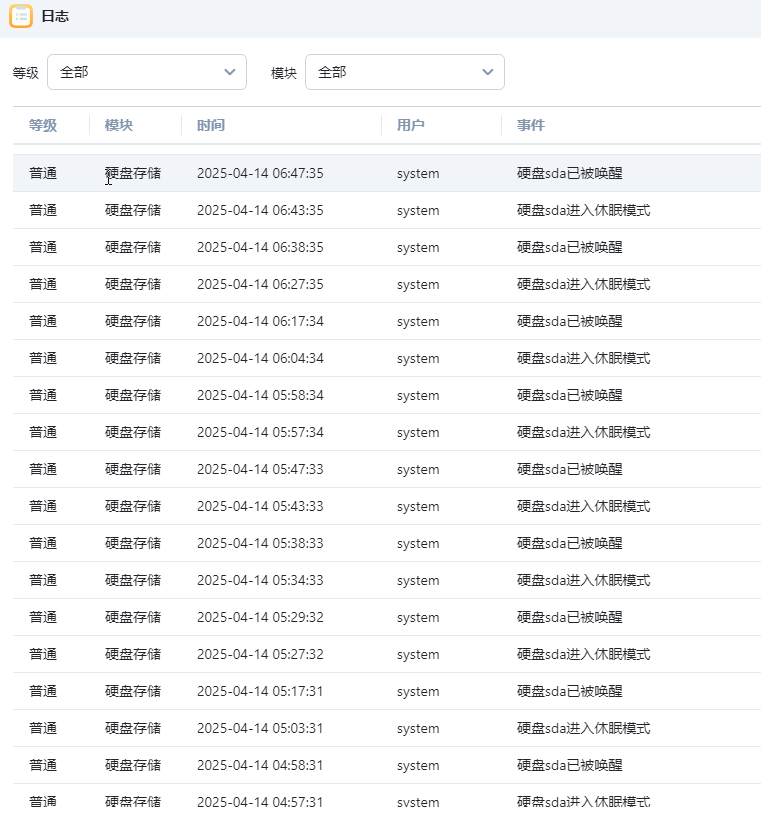Click 硬盘存储 module in 05:47:33 row

click(133, 469)
